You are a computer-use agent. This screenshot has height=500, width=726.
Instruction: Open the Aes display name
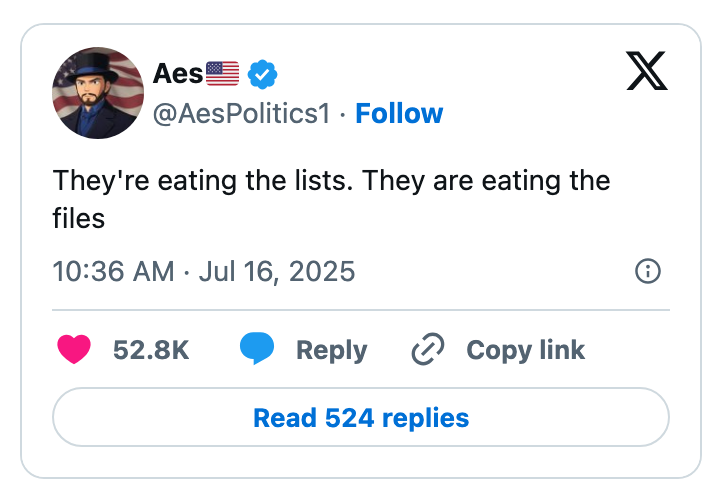click(x=178, y=73)
